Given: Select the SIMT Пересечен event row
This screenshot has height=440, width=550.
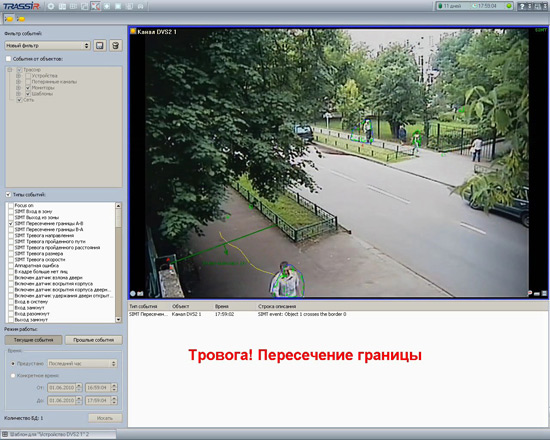Looking at the screenshot, I should tap(337, 314).
